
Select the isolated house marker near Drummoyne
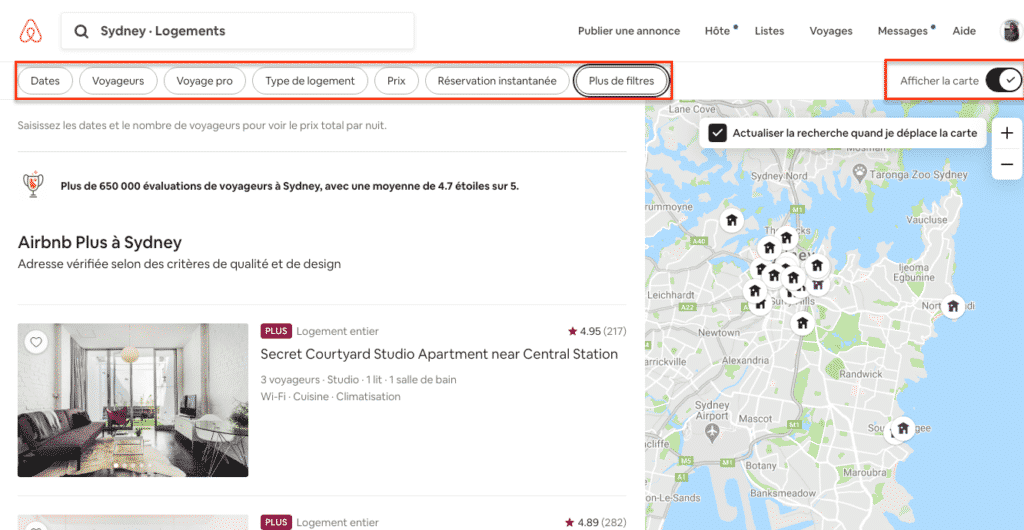731,221
